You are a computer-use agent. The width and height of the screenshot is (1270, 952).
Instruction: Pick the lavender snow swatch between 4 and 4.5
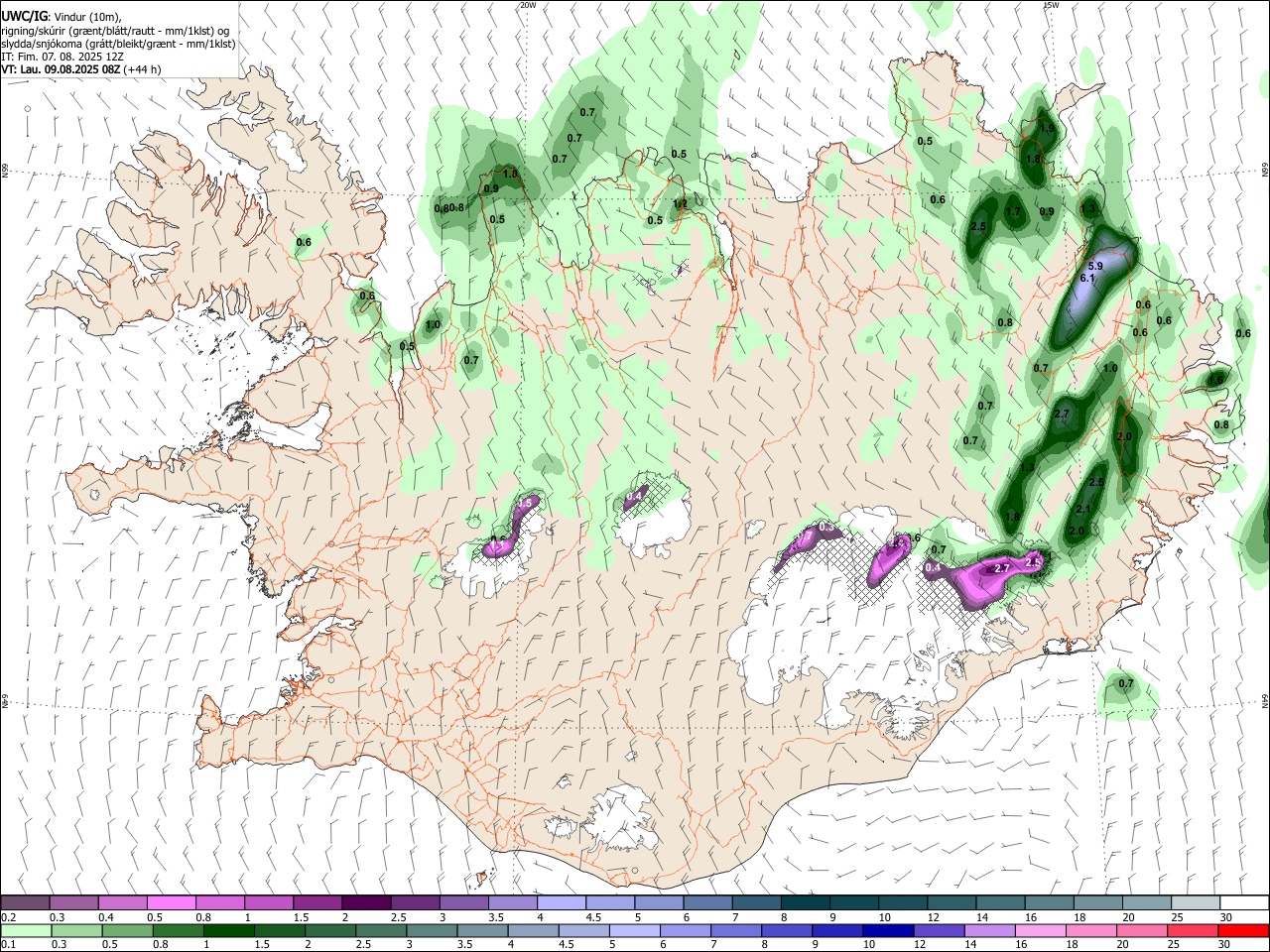pos(562,902)
